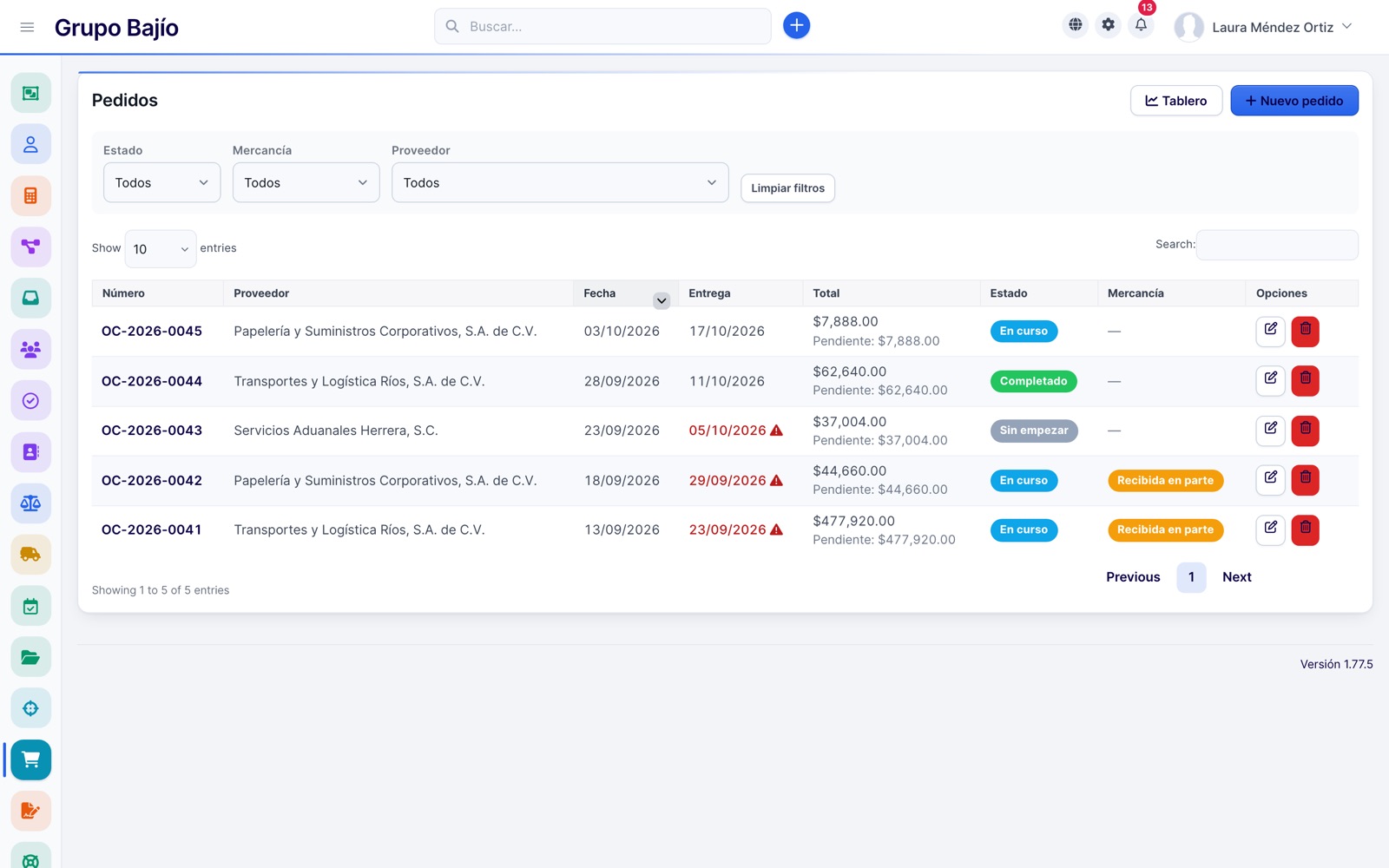
Task: Open the user silhouette sidebar icon
Action: tap(30, 144)
